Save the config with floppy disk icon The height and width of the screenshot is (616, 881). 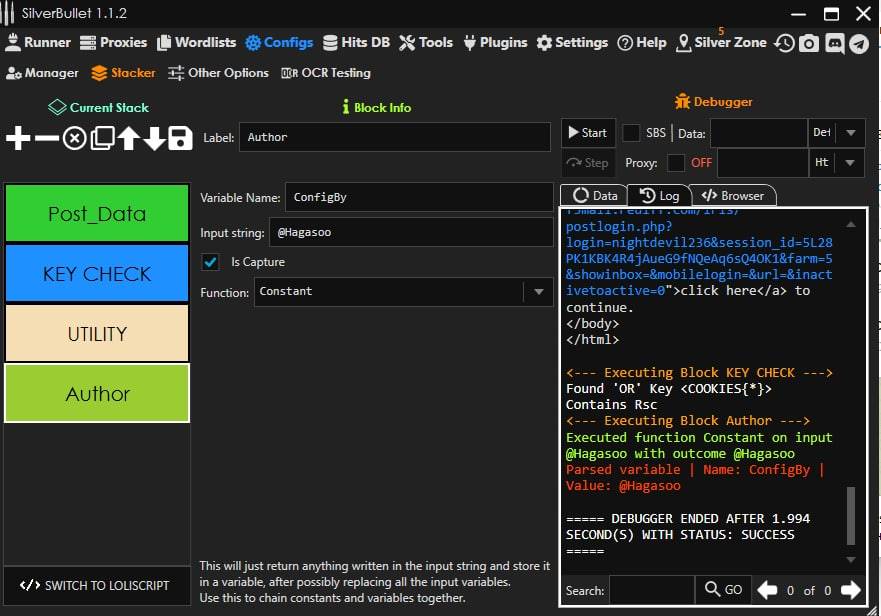tap(180, 138)
